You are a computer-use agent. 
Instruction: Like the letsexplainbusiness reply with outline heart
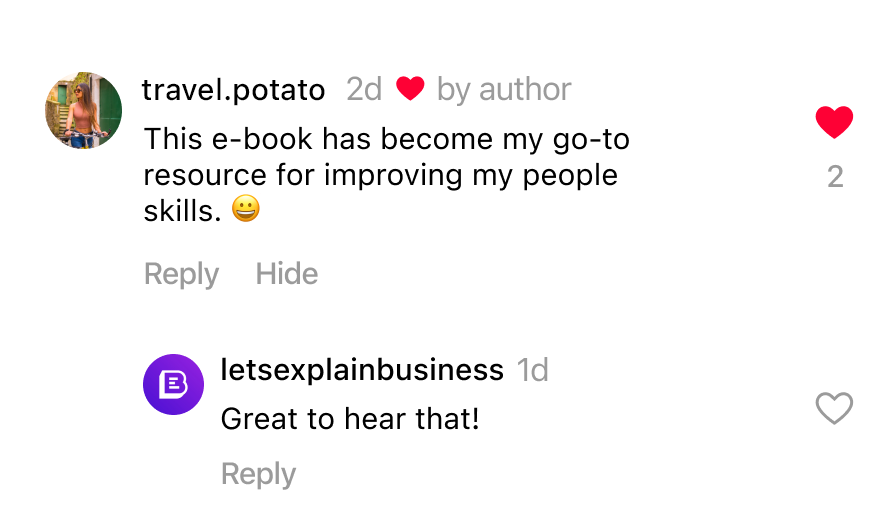834,408
